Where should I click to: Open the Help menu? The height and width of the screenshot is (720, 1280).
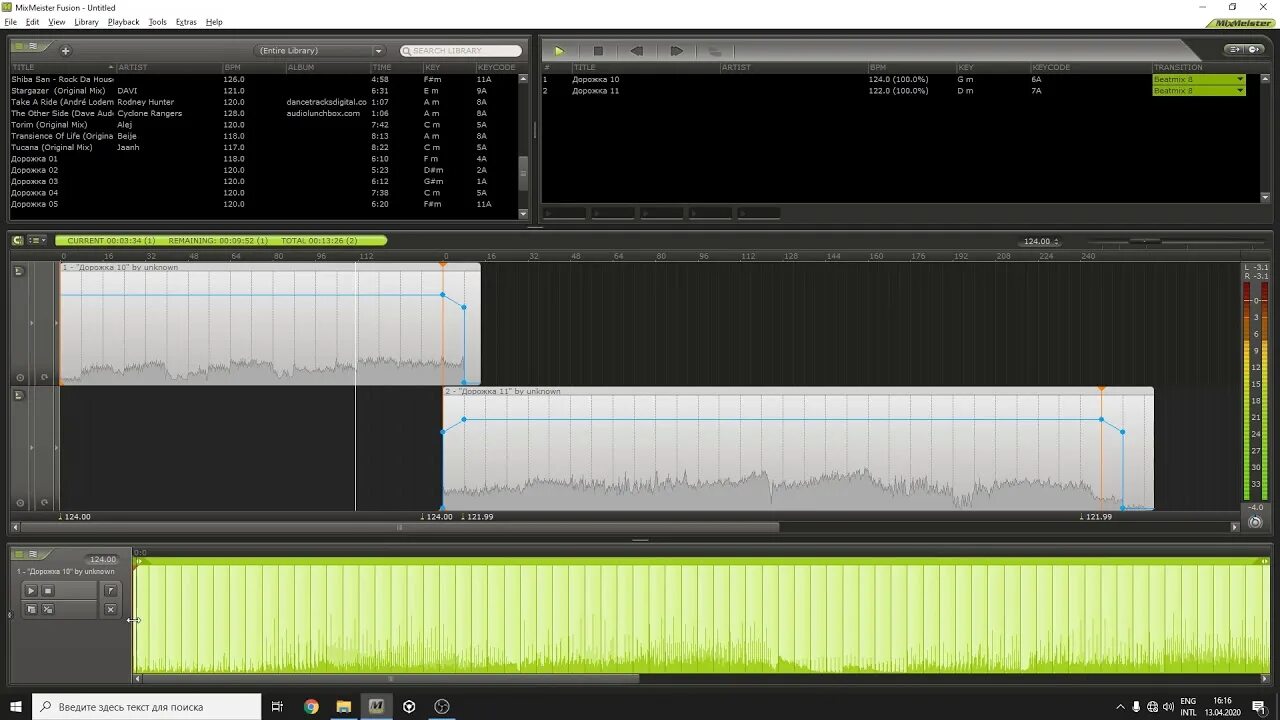pos(214,22)
